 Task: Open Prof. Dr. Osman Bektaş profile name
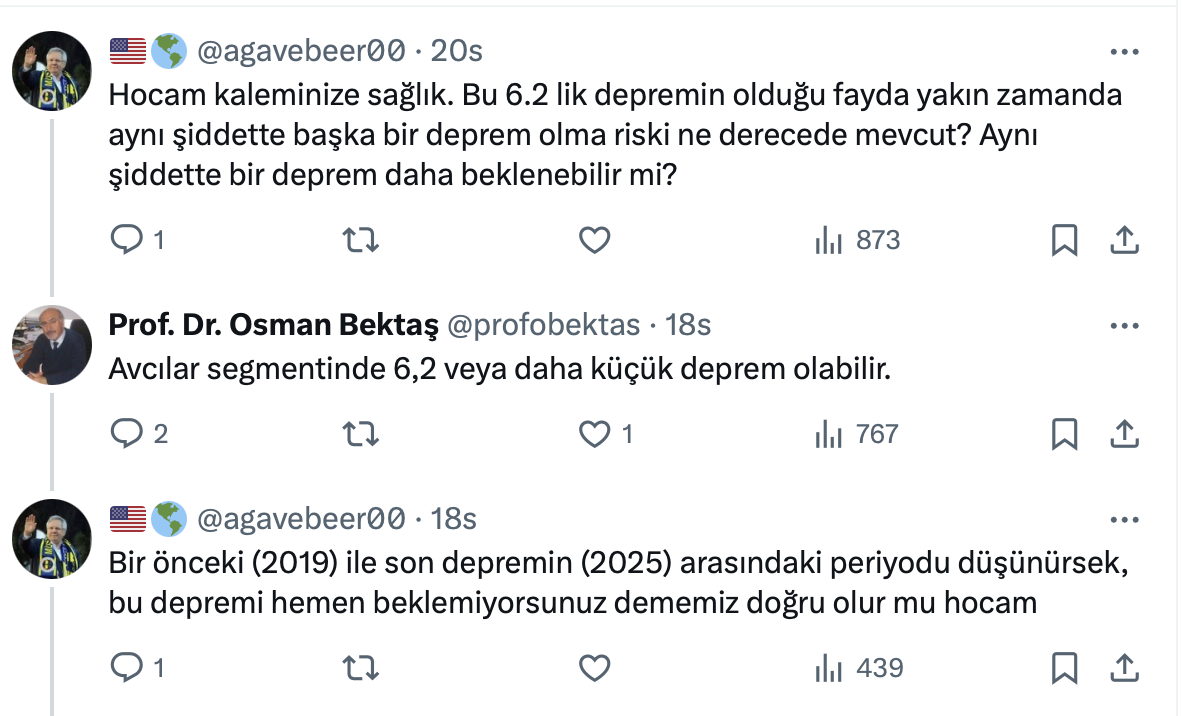tap(272, 325)
